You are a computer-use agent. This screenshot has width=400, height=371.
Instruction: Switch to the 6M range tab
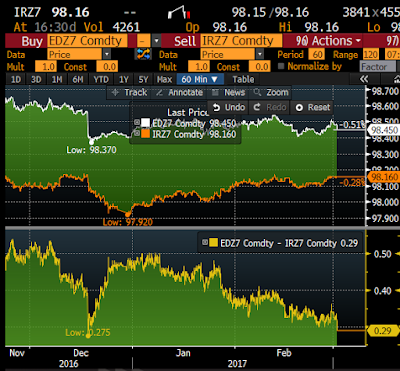(x=77, y=79)
